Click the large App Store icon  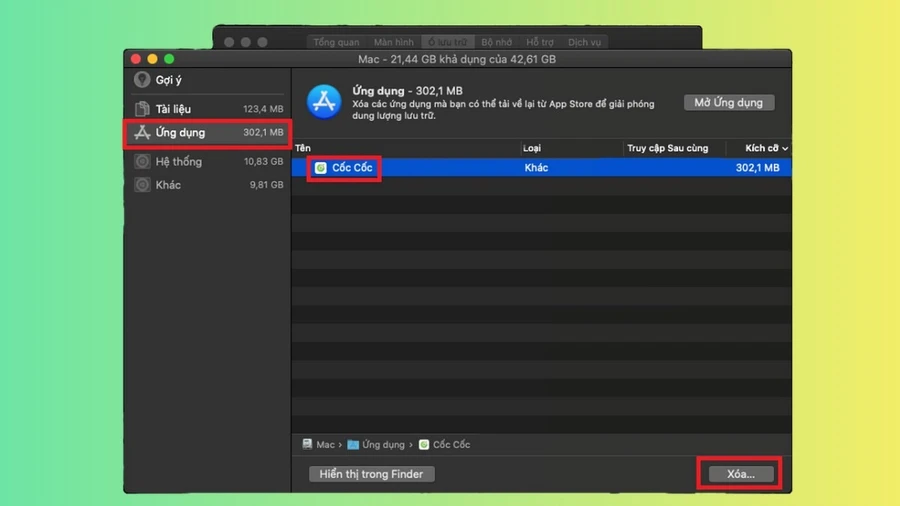coord(324,102)
